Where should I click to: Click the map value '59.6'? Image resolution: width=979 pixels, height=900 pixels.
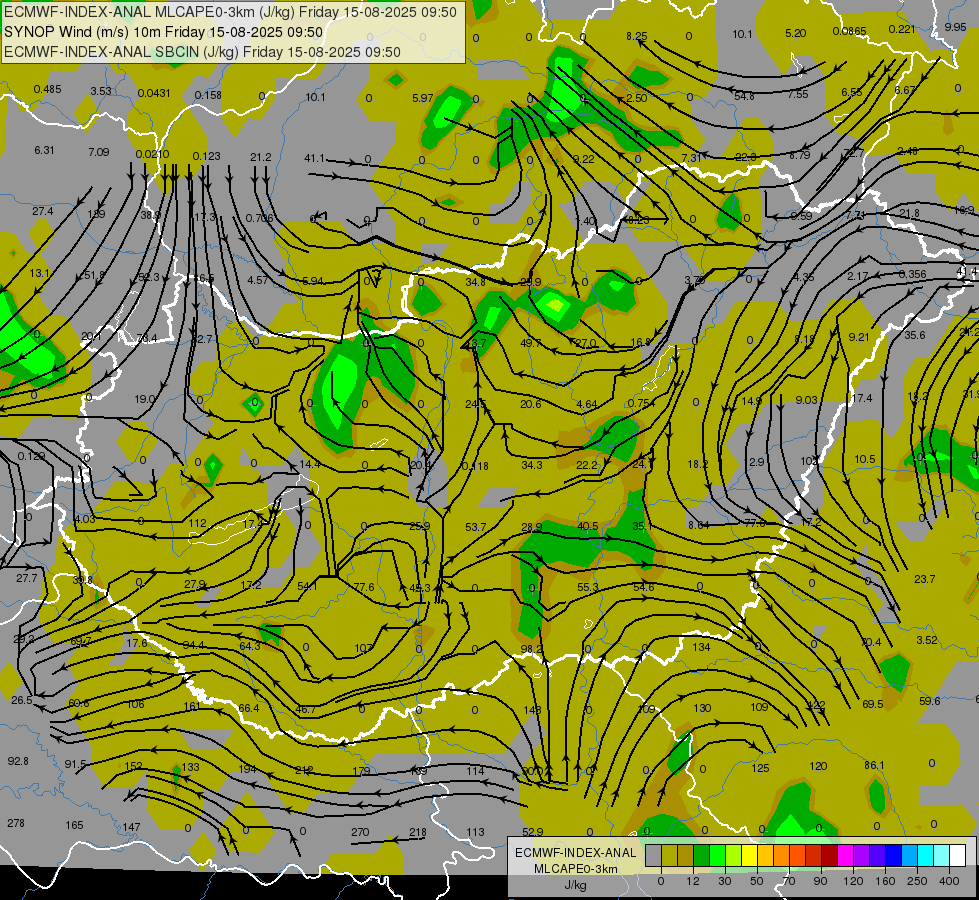(930, 701)
